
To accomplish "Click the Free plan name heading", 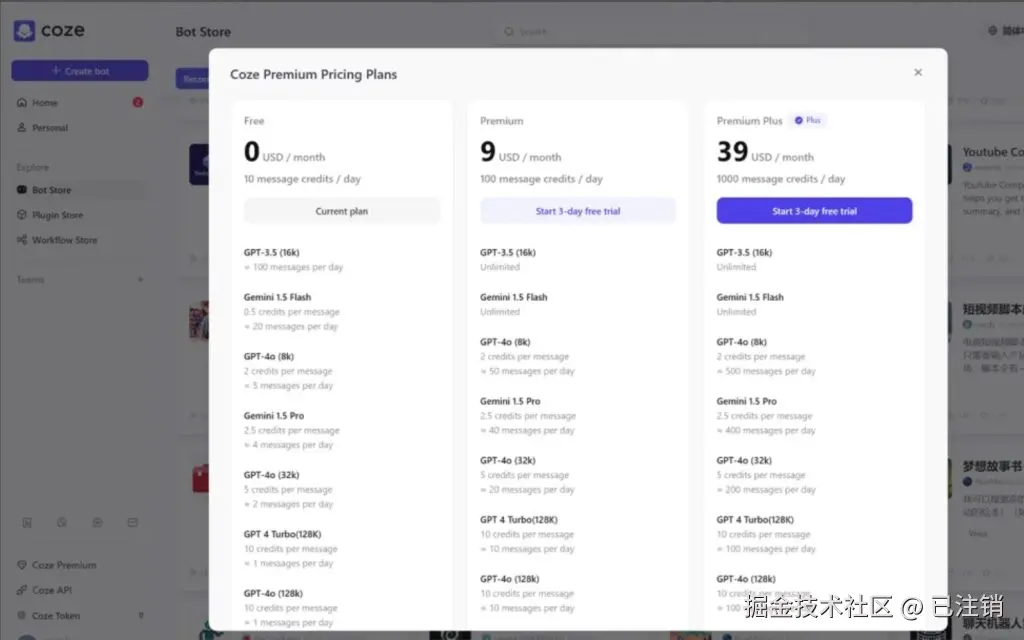I will 254,121.
